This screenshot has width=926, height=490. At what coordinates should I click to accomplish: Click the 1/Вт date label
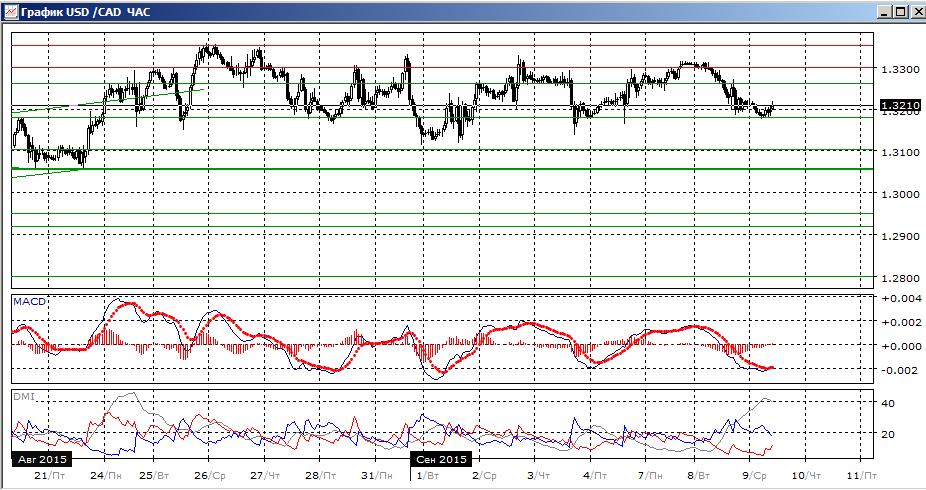(429, 475)
